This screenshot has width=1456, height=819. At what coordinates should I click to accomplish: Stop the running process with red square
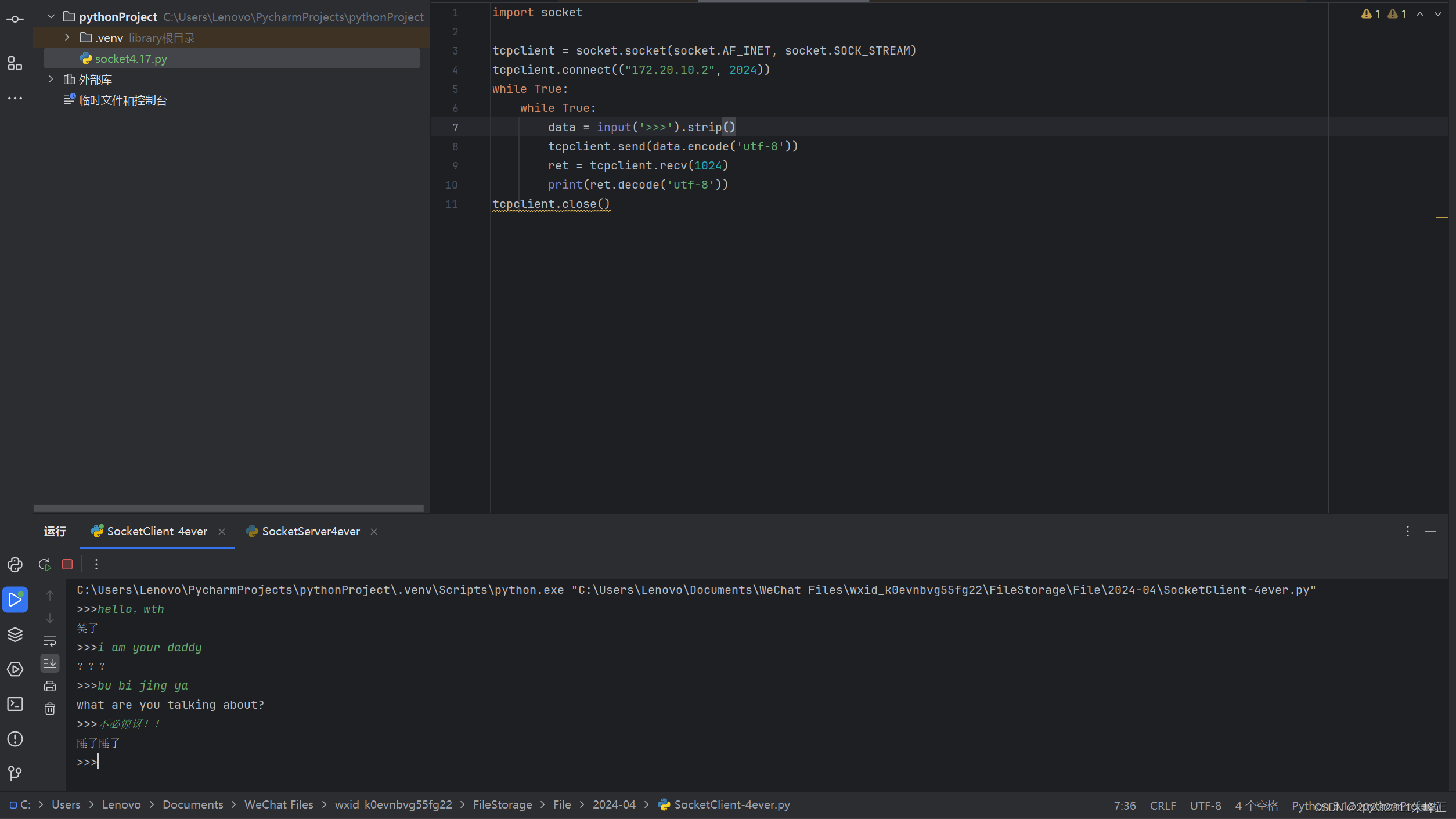(67, 564)
